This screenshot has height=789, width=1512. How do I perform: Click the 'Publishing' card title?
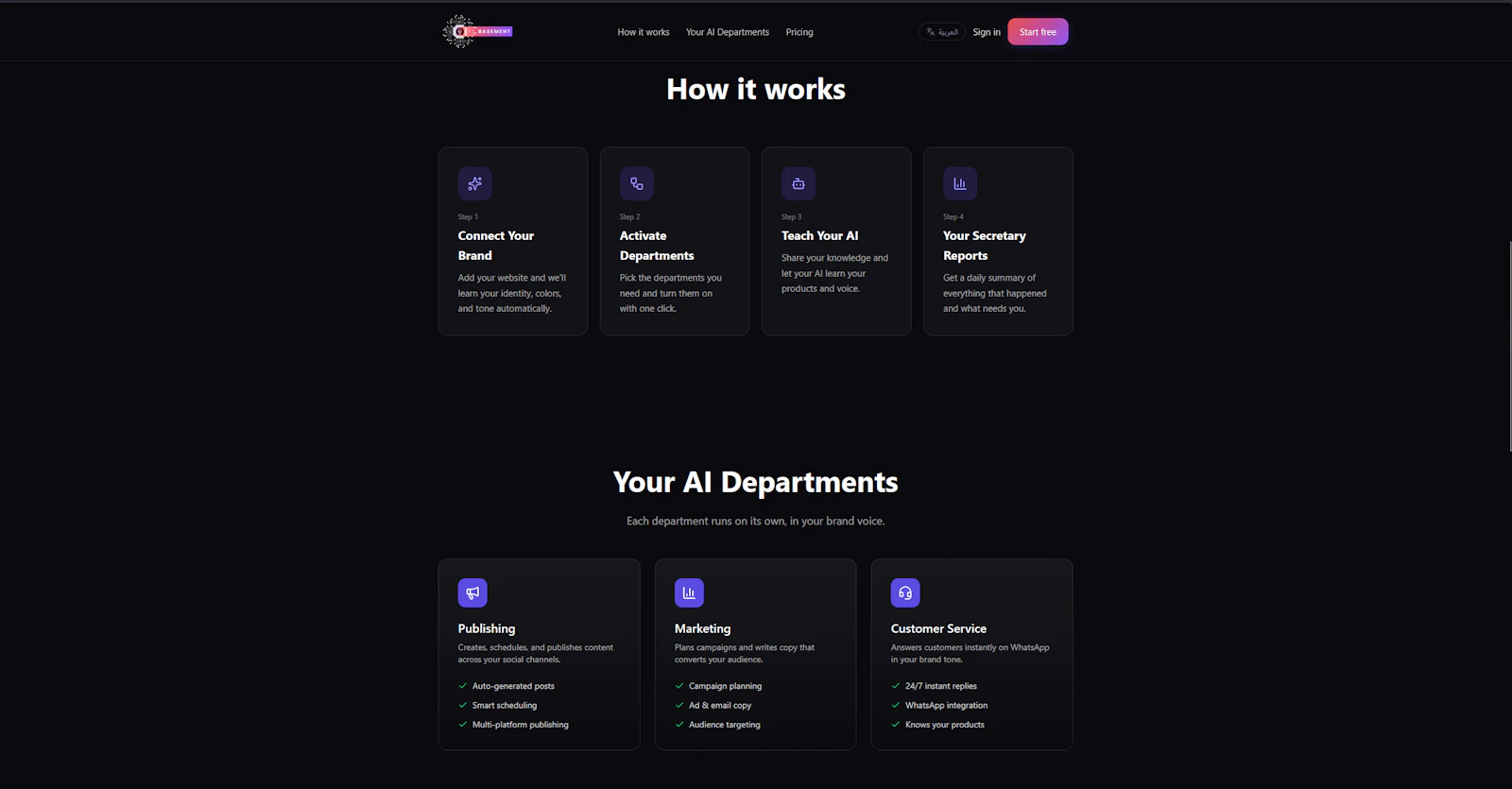[487, 628]
